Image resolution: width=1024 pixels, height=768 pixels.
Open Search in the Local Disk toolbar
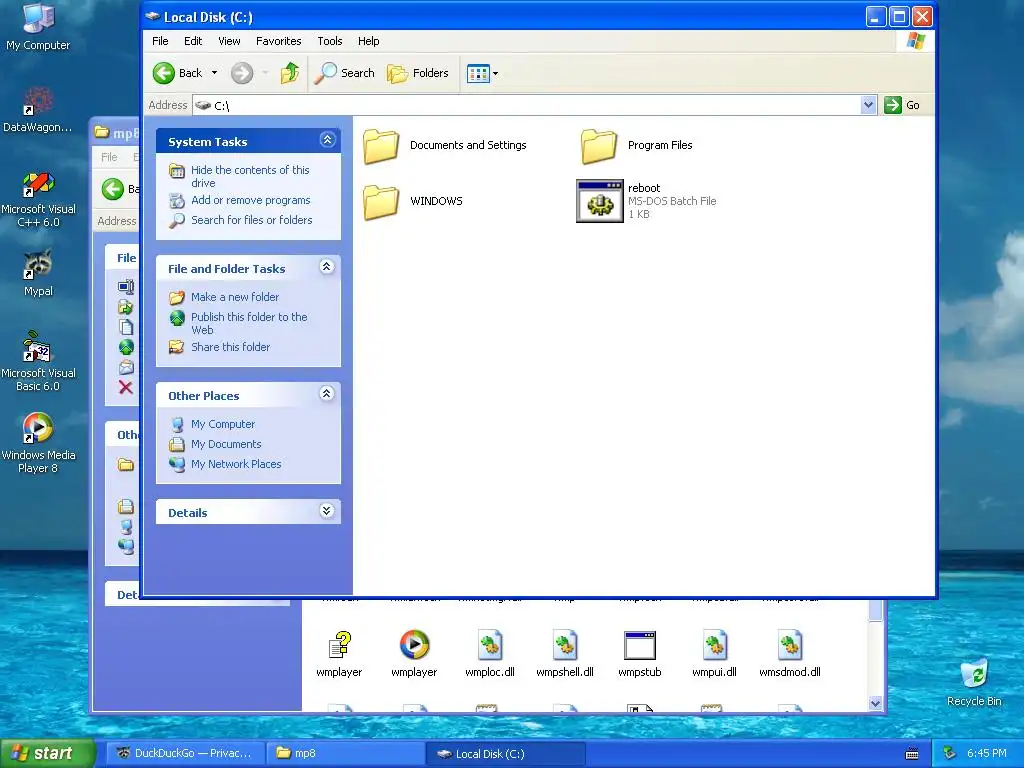(x=344, y=73)
